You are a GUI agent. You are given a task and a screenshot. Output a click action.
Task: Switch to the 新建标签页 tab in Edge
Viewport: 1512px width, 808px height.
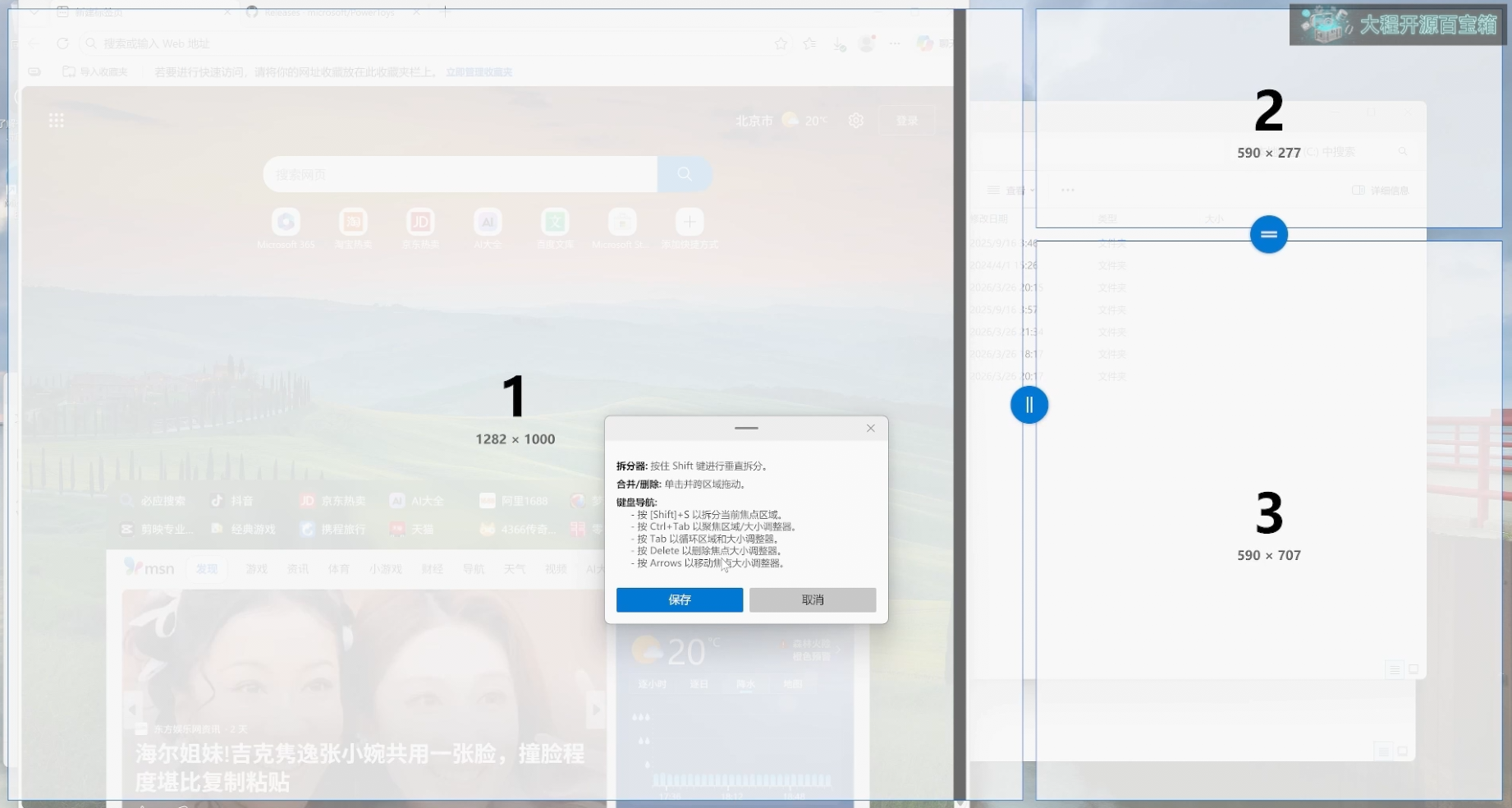(x=144, y=12)
